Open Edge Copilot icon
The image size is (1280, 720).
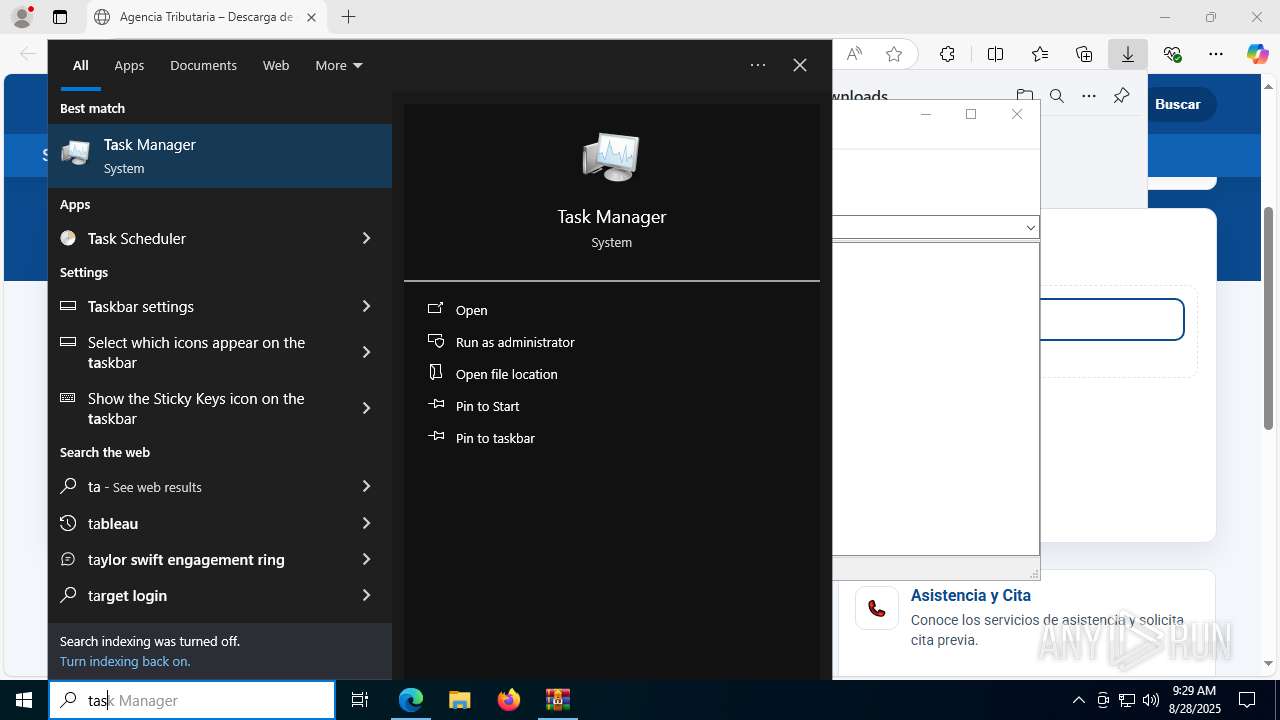coord(1257,54)
